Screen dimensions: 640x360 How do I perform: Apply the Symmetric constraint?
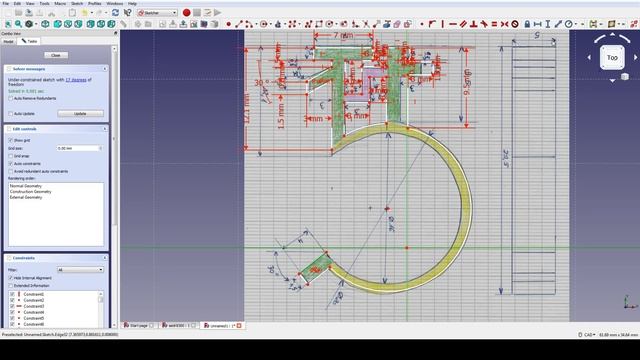coord(504,24)
